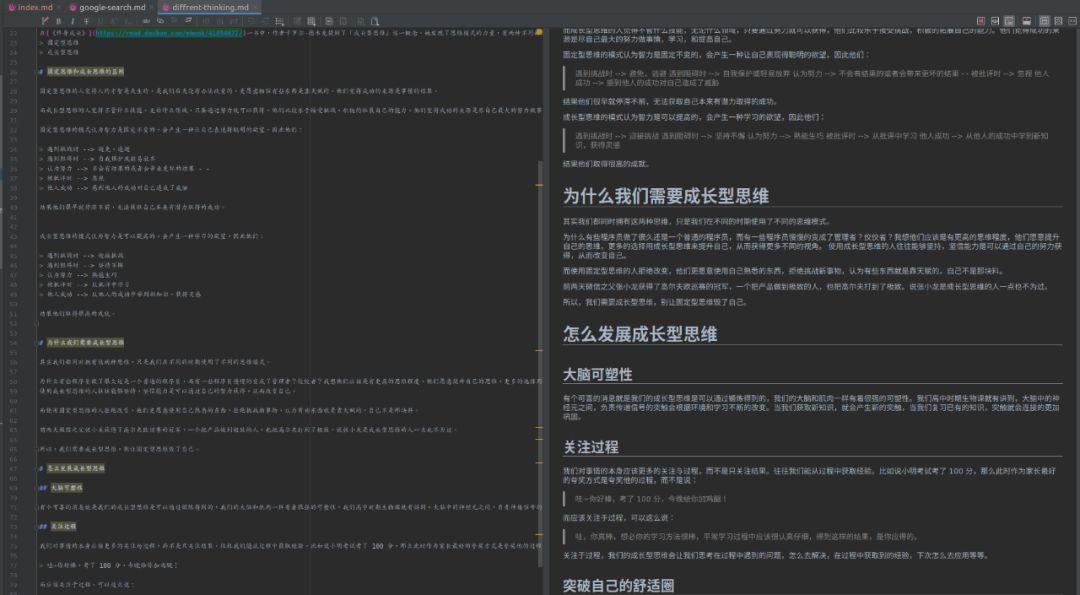
Task: Click preview text 结果他们取得很高的成就。
Action: tap(606, 164)
